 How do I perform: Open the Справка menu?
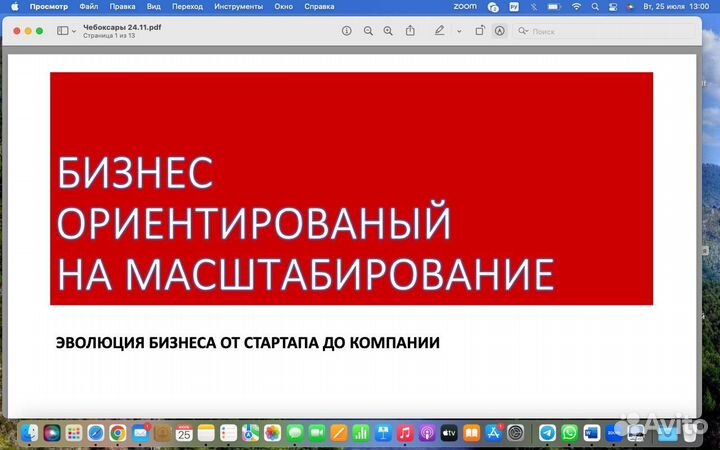coord(319,6)
